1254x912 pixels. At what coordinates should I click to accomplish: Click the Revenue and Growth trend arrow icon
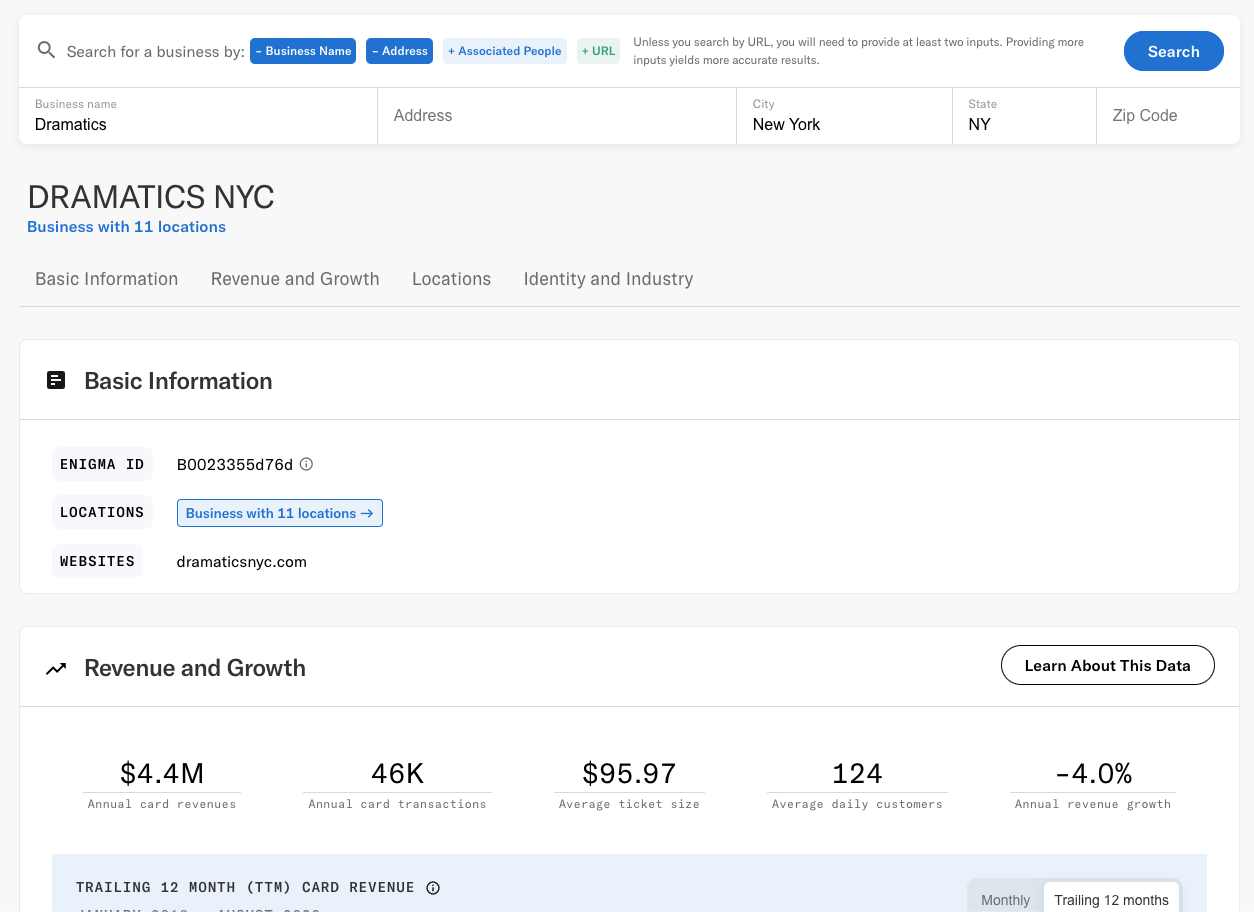(56, 667)
